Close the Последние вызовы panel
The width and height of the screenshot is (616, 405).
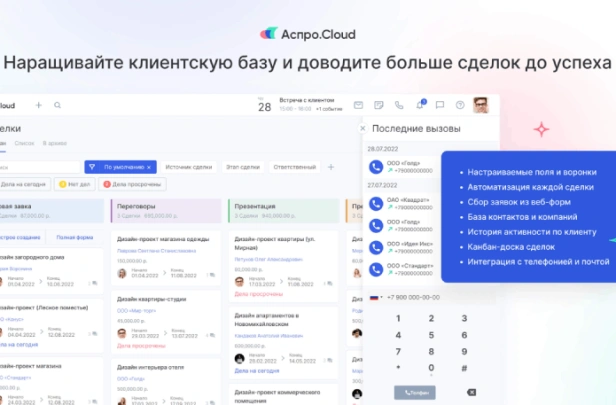pos(363,128)
